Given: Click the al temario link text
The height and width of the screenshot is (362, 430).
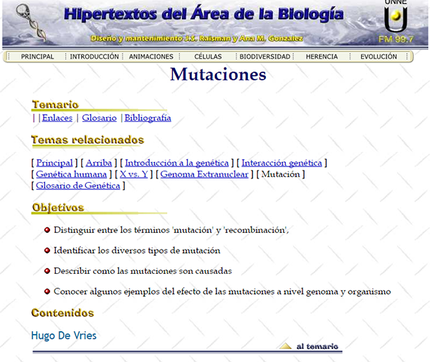Looking at the screenshot, I should pyautogui.click(x=317, y=347).
